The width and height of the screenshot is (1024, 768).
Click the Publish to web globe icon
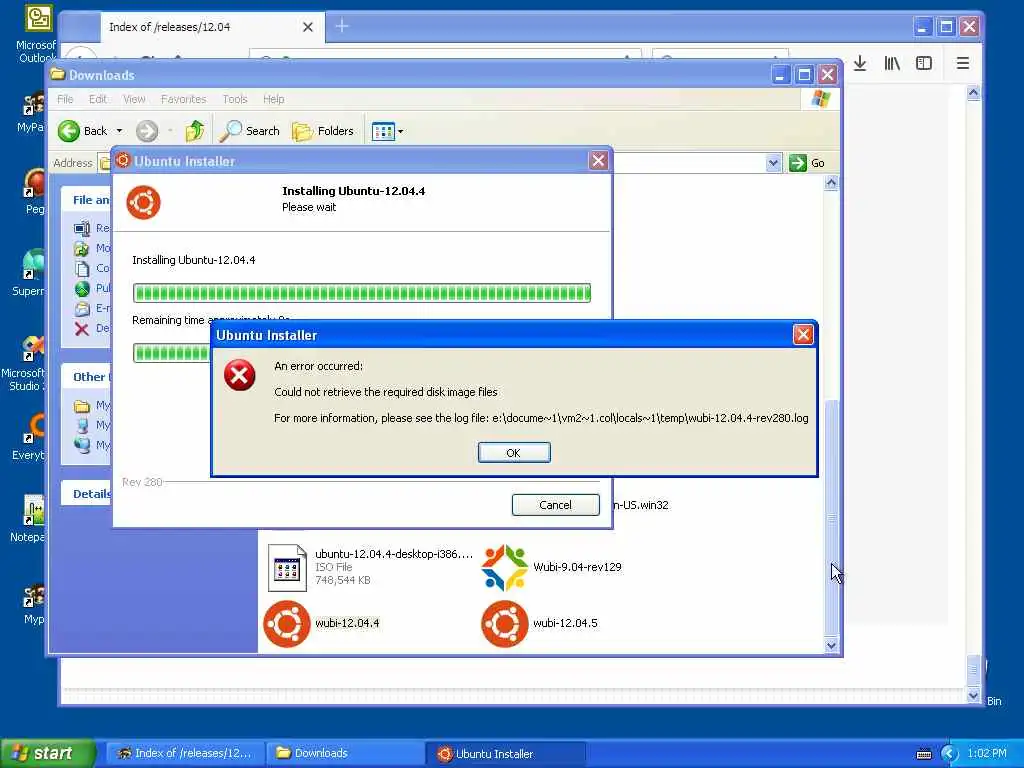pyautogui.click(x=82, y=289)
